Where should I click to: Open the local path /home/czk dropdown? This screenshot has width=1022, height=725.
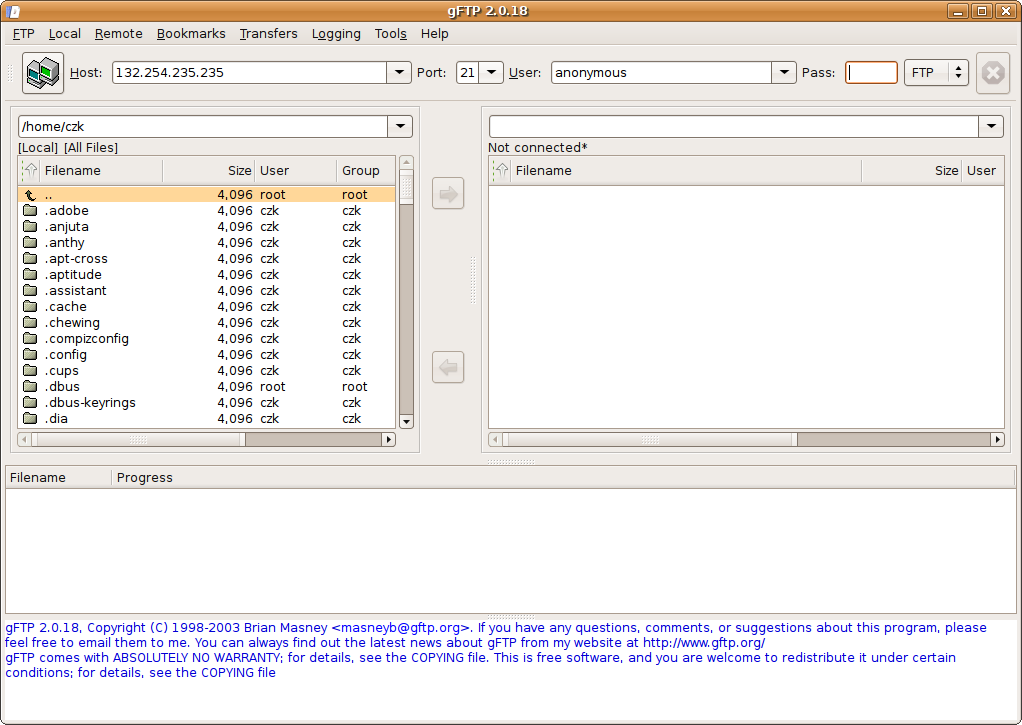pos(400,126)
